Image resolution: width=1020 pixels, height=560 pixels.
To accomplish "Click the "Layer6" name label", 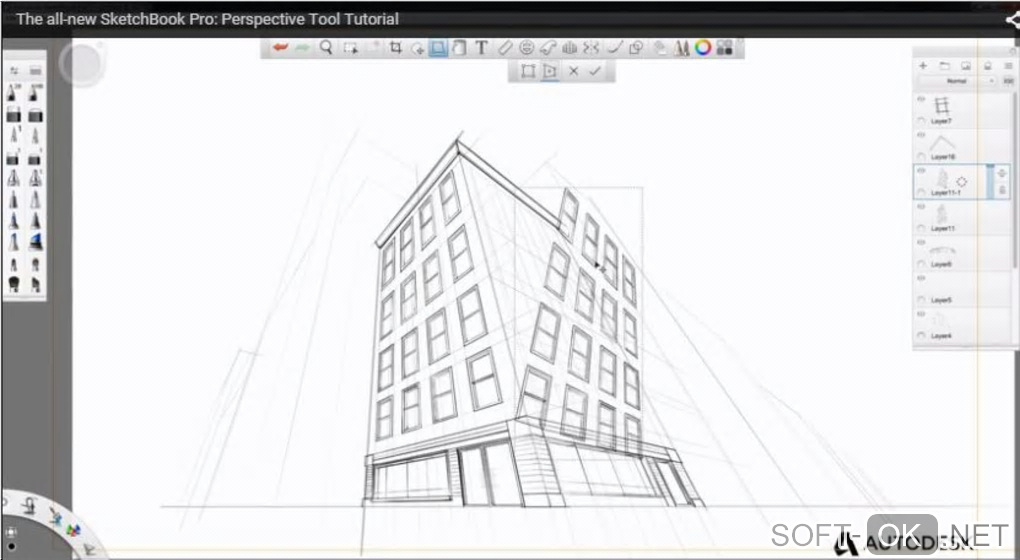I will 941,264.
